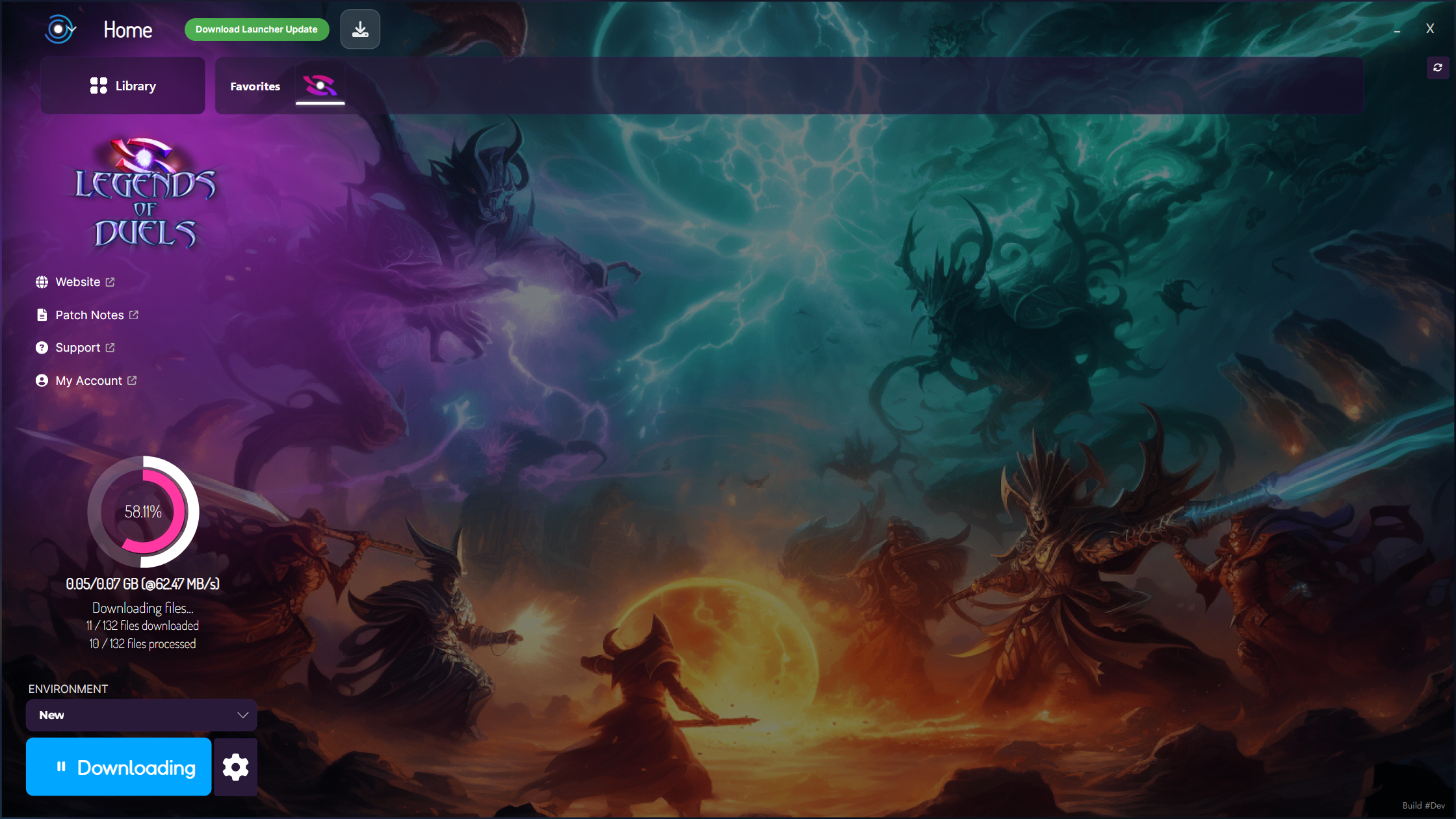This screenshot has height=819, width=1456.
Task: Click the Legends of Duels logo image
Action: pyautogui.click(x=145, y=194)
